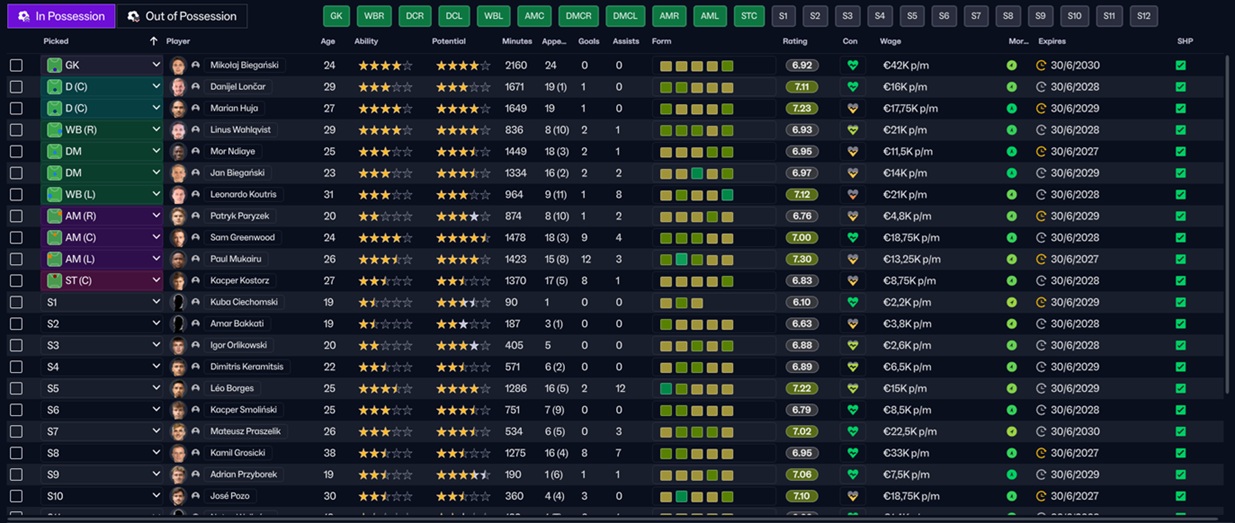This screenshot has width=1235, height=523.
Task: Click the ST (C) role pitch icon
Action: tap(54, 281)
